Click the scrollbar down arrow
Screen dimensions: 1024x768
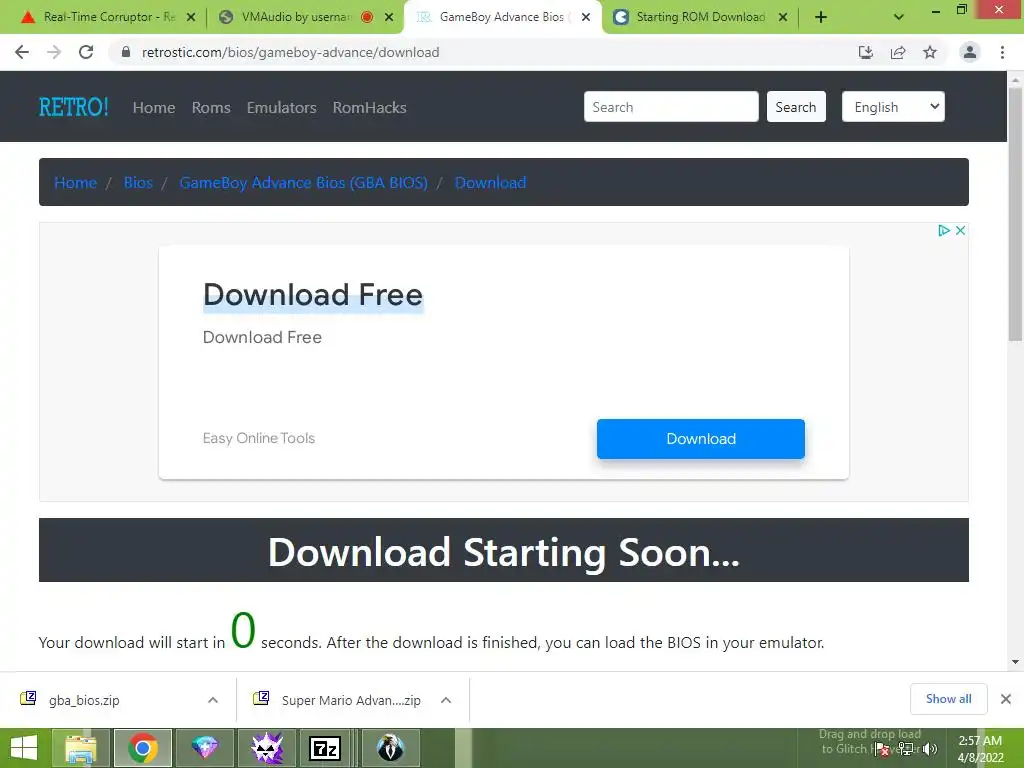coord(1015,662)
